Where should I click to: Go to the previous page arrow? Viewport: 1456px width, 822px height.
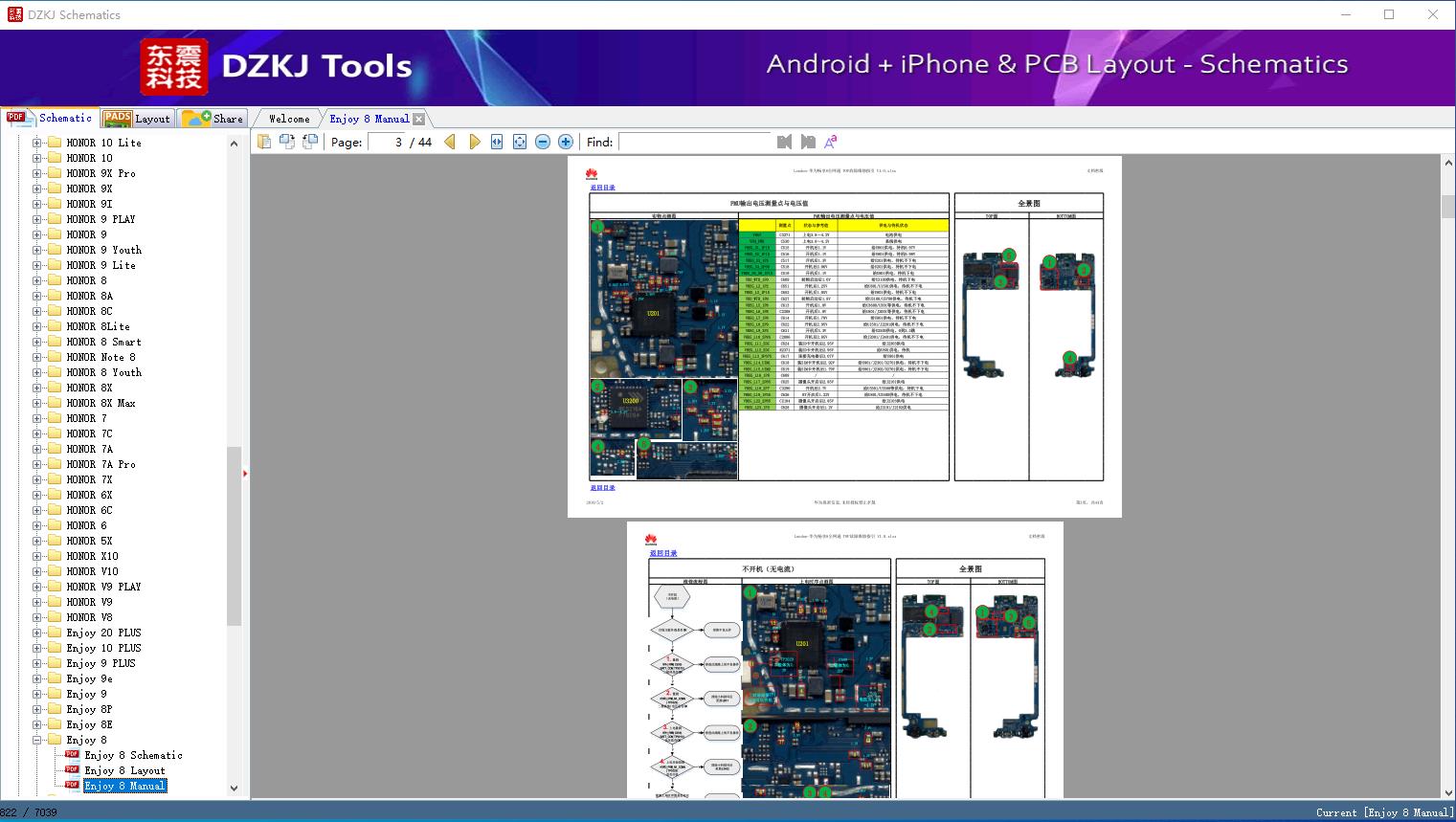(450, 142)
